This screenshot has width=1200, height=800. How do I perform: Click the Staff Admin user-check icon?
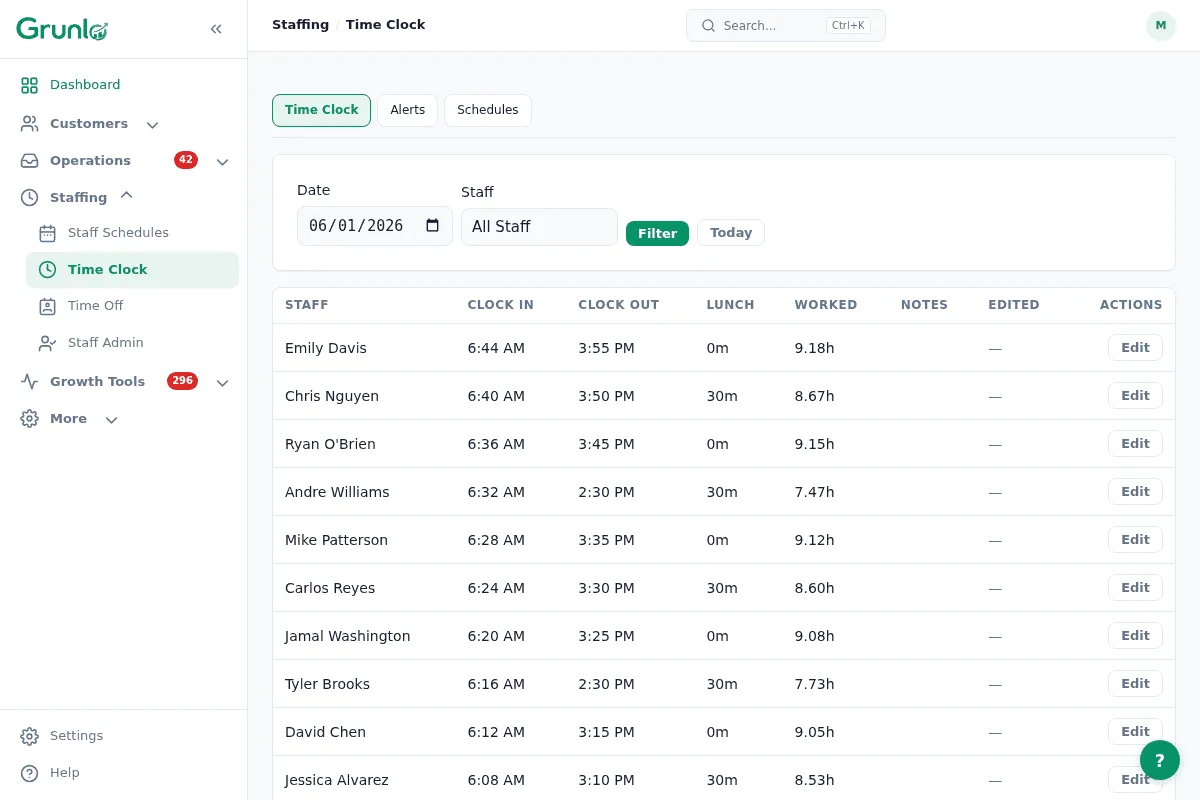point(47,343)
